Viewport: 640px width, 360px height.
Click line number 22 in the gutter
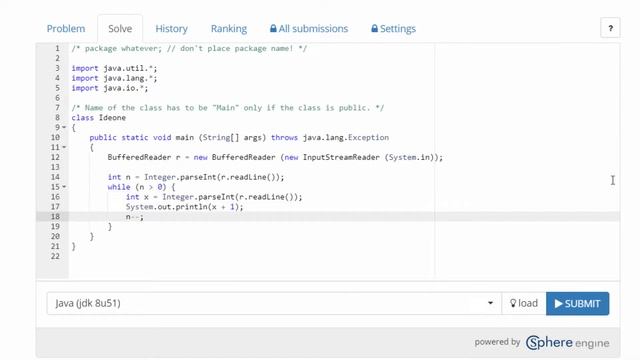56,256
